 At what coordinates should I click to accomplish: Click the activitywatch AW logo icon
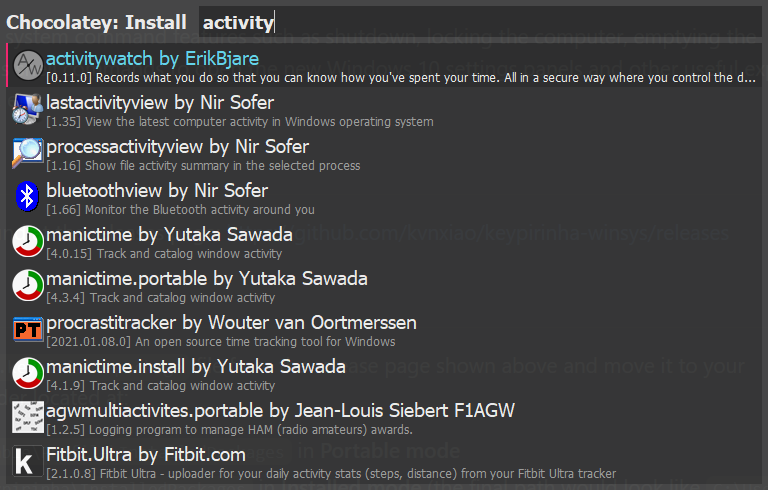click(28, 65)
